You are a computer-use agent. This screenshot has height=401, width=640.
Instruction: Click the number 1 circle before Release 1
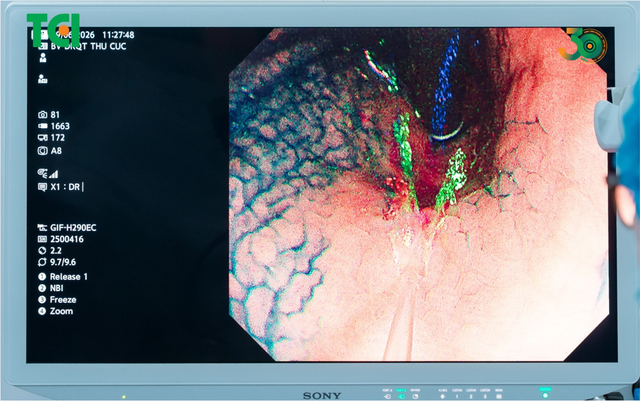click(42, 276)
